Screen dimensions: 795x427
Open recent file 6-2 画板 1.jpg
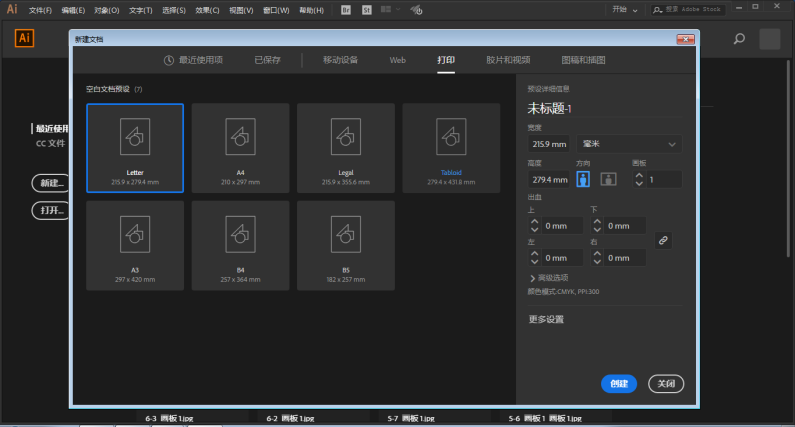tap(291, 418)
